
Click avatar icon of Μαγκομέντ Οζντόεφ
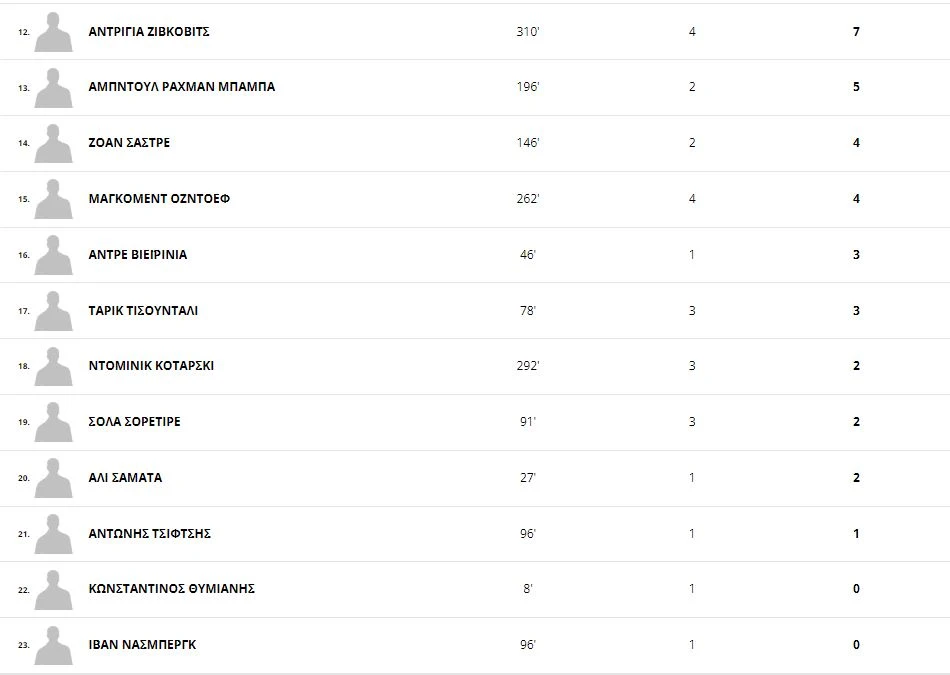53,199
